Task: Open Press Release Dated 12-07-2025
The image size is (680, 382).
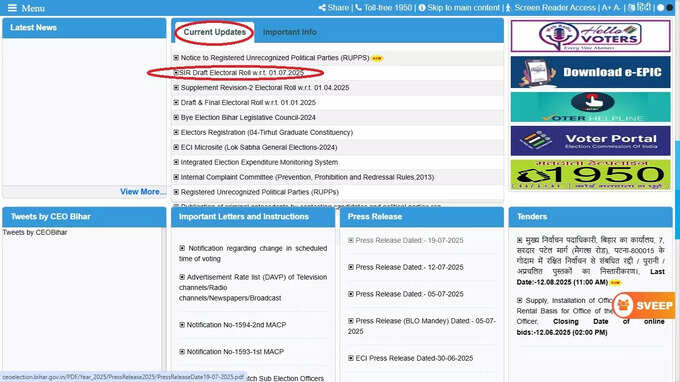Action: coord(409,268)
